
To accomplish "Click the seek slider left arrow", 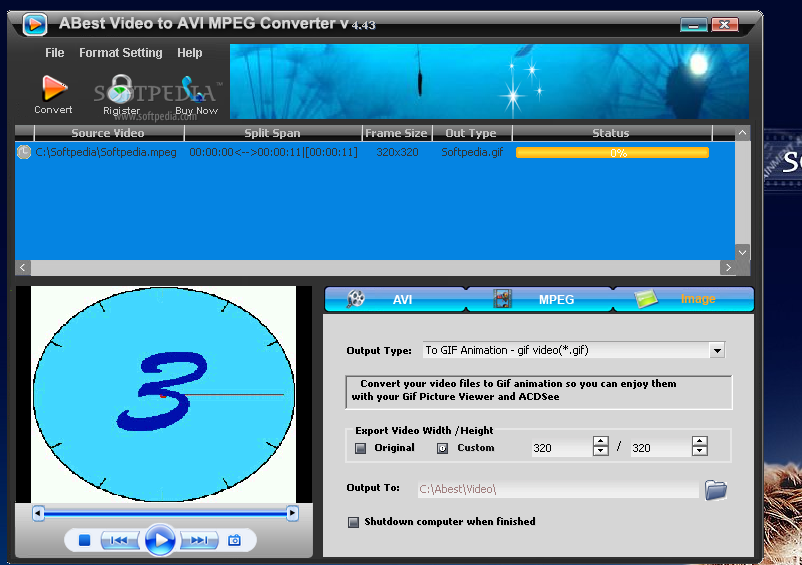I will [38, 513].
